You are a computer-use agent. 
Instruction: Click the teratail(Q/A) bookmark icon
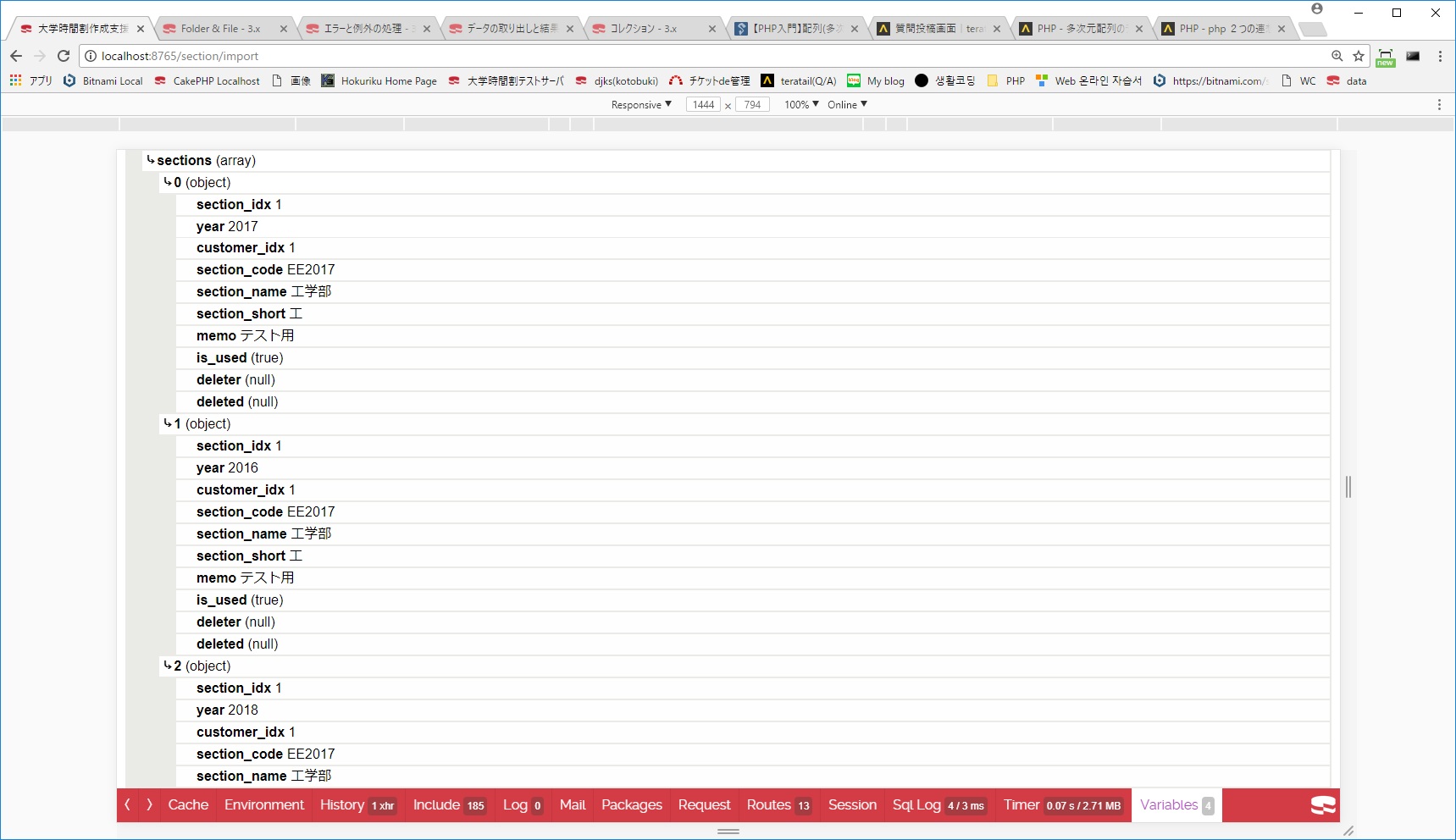768,80
